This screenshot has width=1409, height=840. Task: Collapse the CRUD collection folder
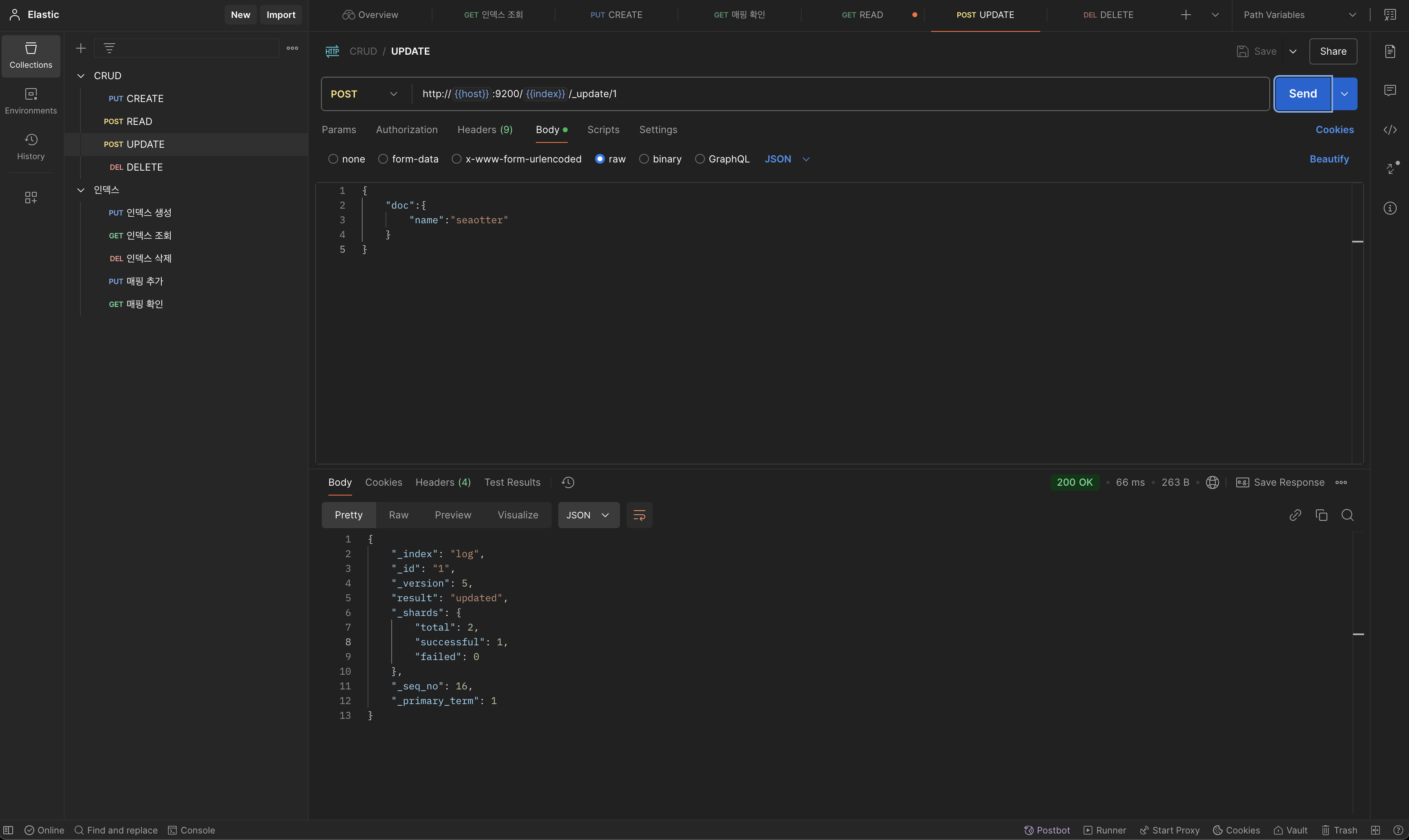click(x=81, y=76)
